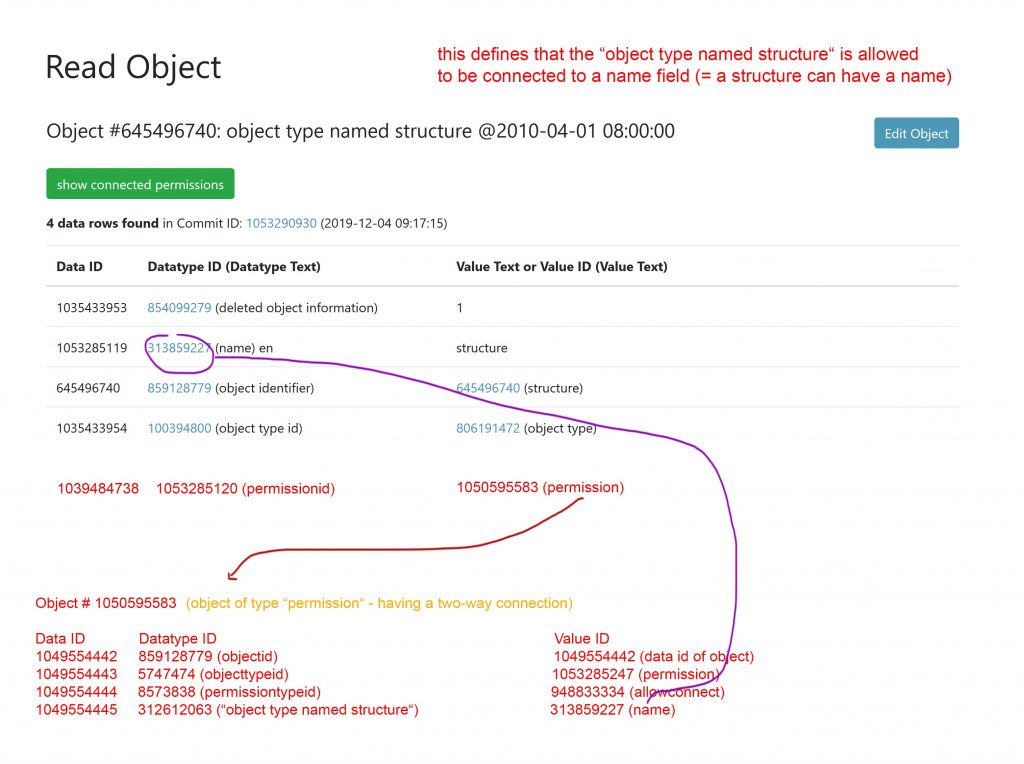Viewport: 1024px width, 764px height.
Task: Click the Data ID column header
Action: [x=79, y=267]
